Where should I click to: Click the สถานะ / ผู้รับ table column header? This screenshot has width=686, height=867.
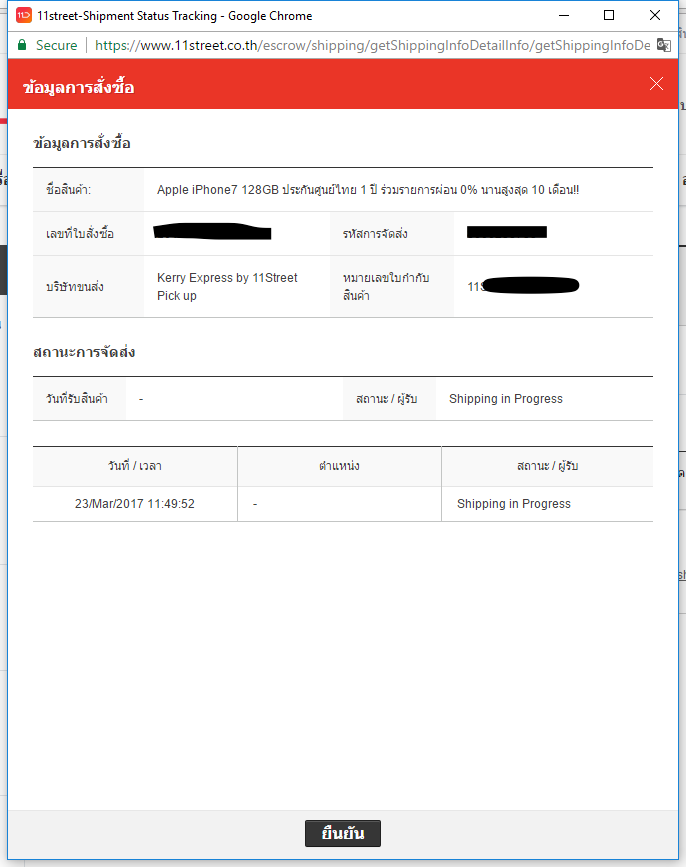point(547,466)
